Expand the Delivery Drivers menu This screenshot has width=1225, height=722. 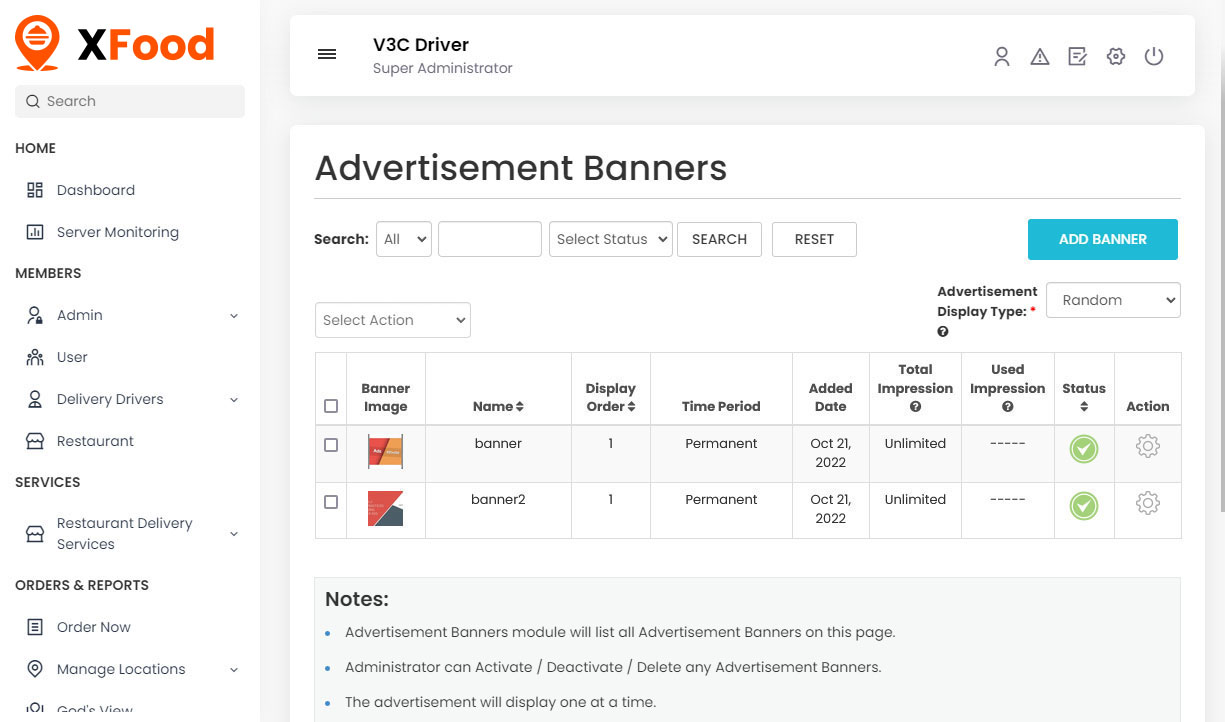[x=111, y=399]
